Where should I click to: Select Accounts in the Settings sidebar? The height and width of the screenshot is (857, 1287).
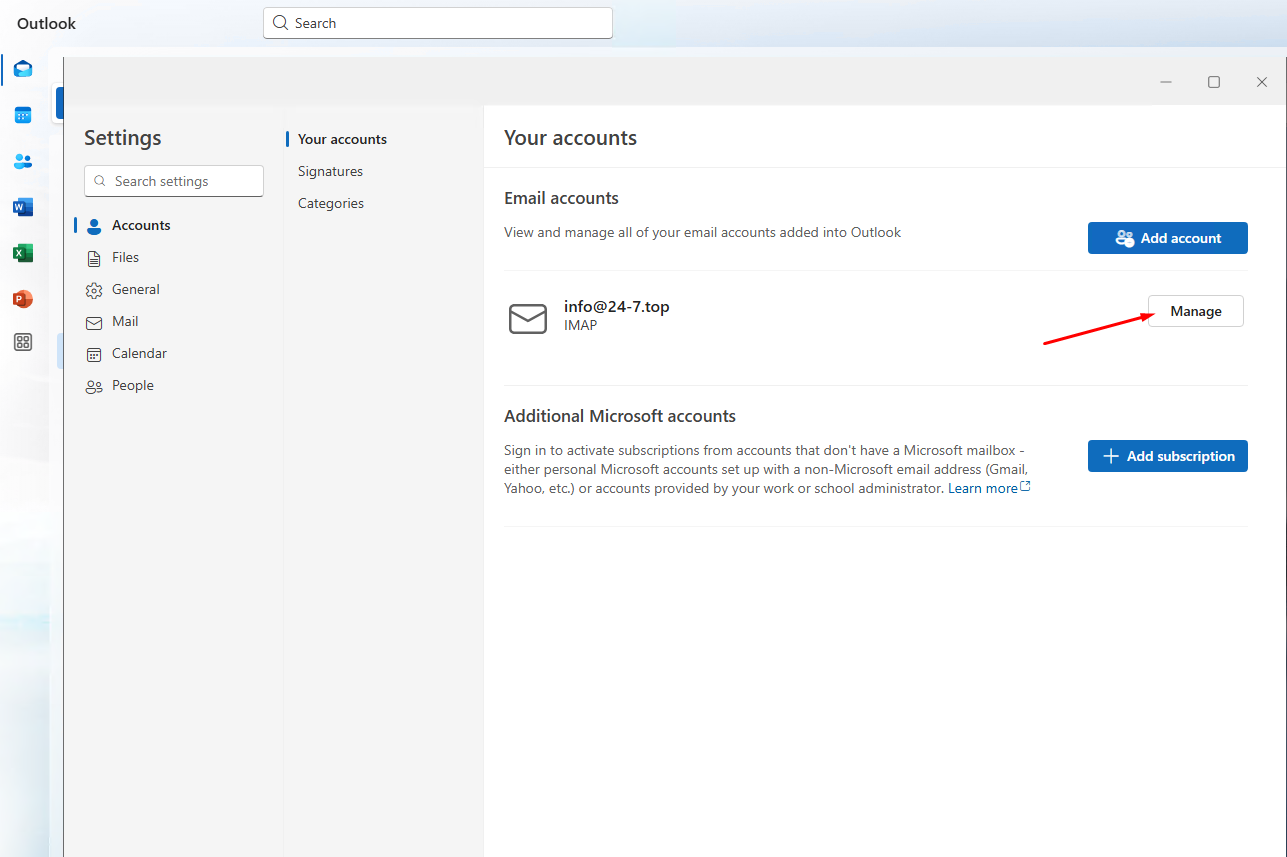coord(141,225)
